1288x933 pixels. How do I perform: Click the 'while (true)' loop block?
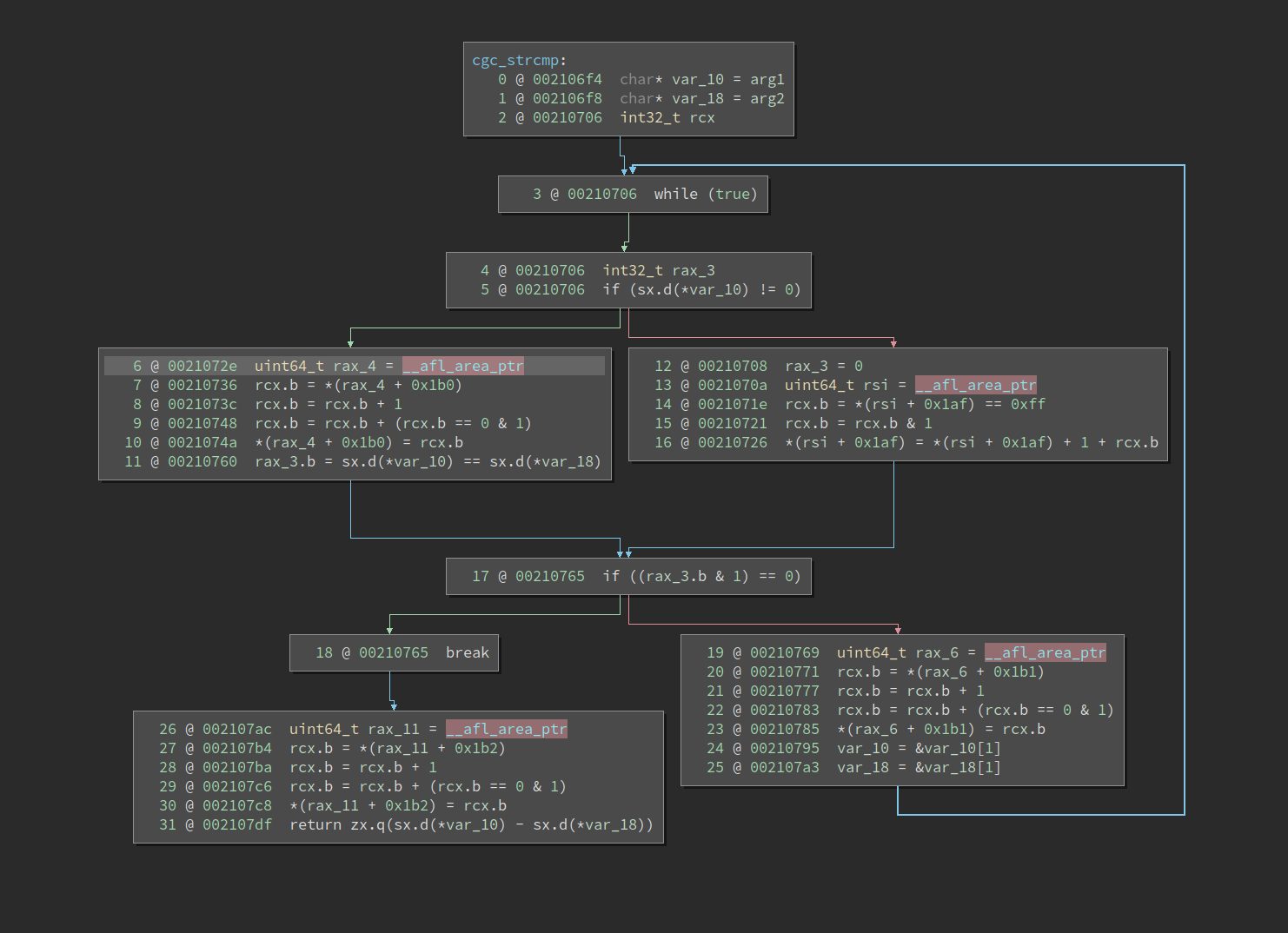coord(633,195)
